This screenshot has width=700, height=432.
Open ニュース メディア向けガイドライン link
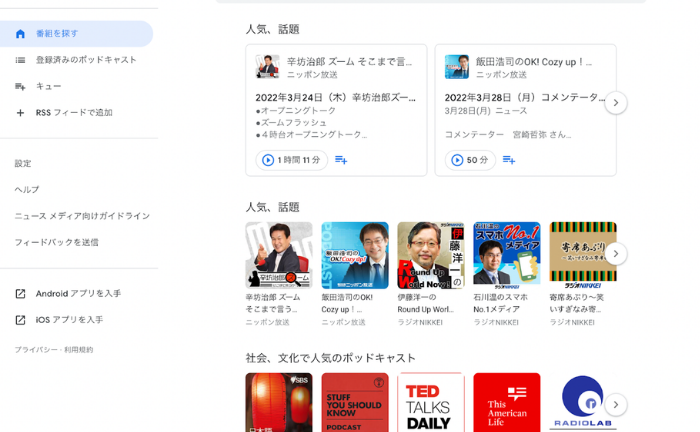[x=82, y=216]
